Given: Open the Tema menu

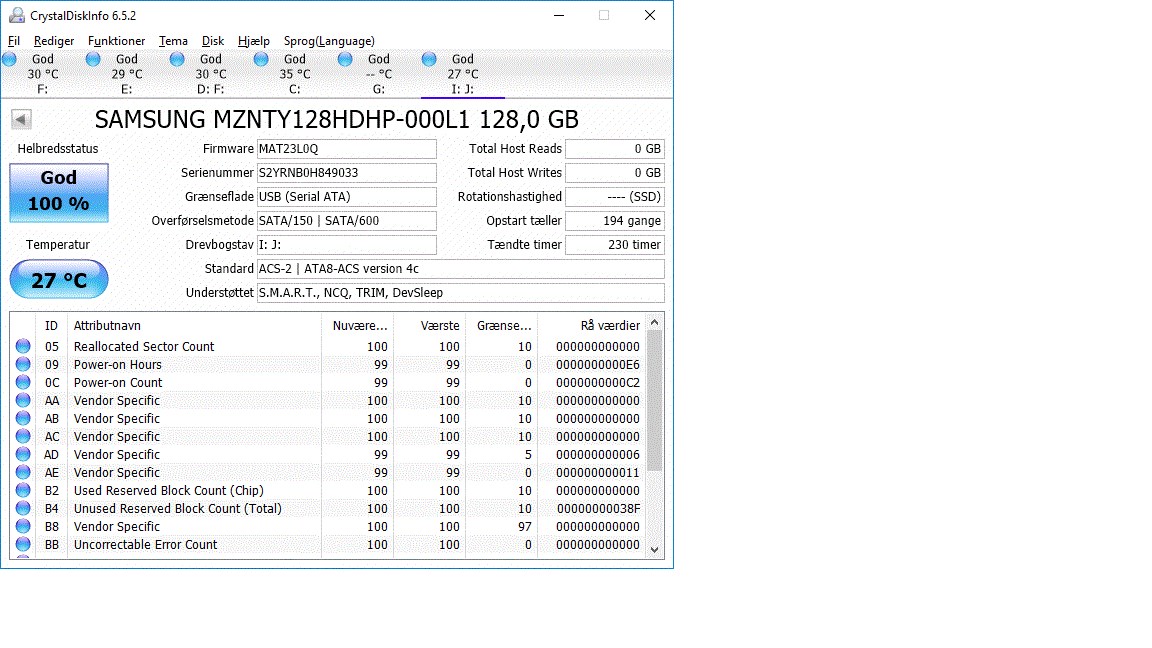Looking at the screenshot, I should 173,41.
